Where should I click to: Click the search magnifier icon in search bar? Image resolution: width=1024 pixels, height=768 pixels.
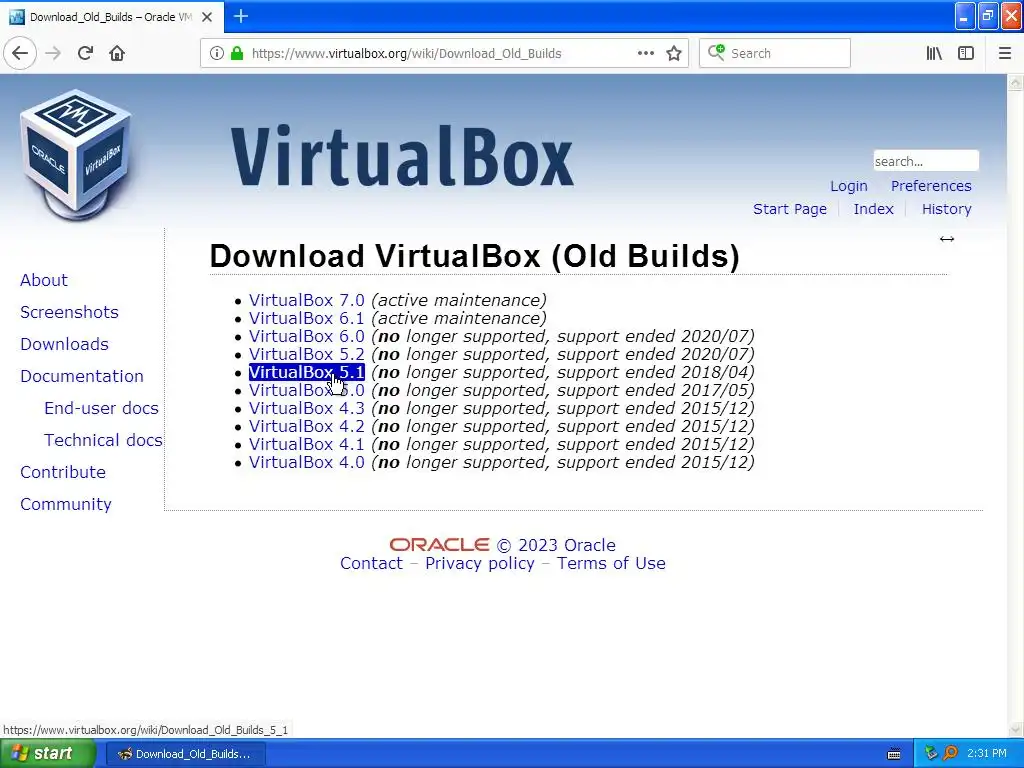coord(716,53)
